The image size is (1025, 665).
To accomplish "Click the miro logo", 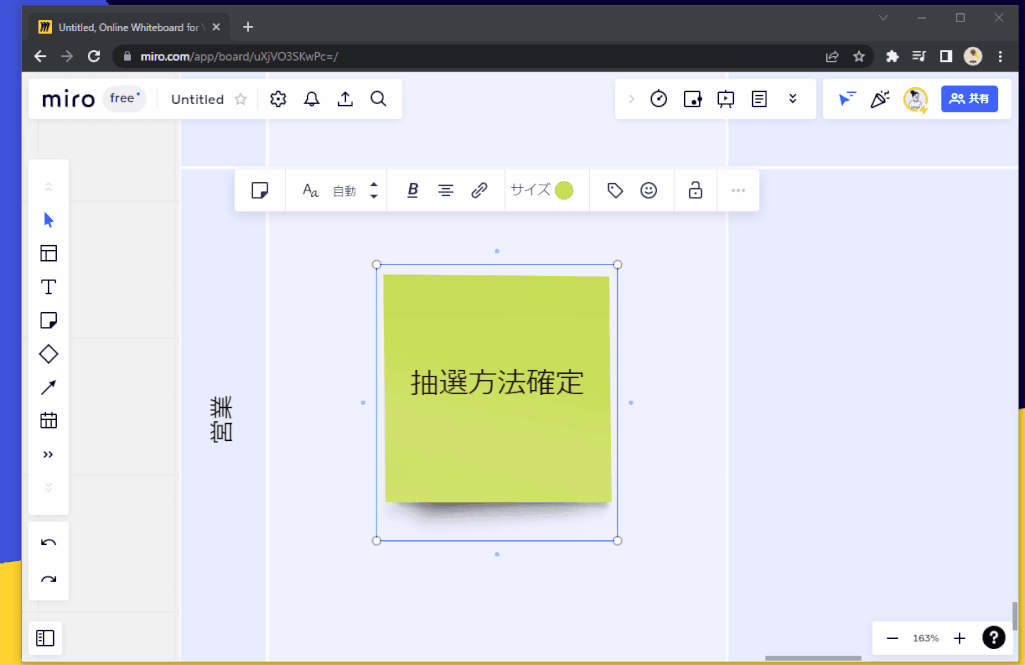I will (68, 99).
